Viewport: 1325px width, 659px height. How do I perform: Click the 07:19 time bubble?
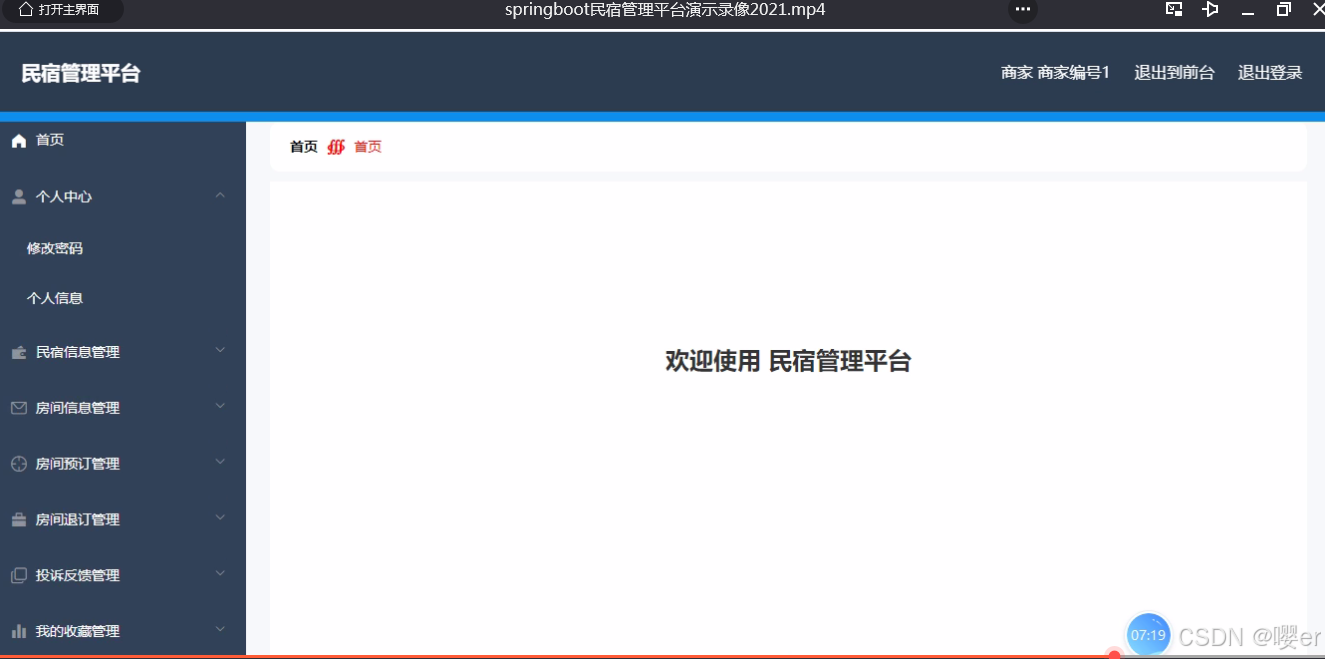pos(1148,635)
